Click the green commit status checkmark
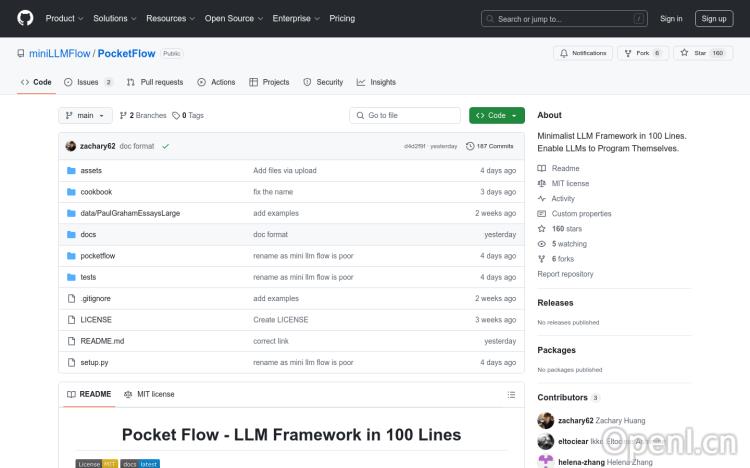This screenshot has height=468, width=750. pyautogui.click(x=165, y=146)
